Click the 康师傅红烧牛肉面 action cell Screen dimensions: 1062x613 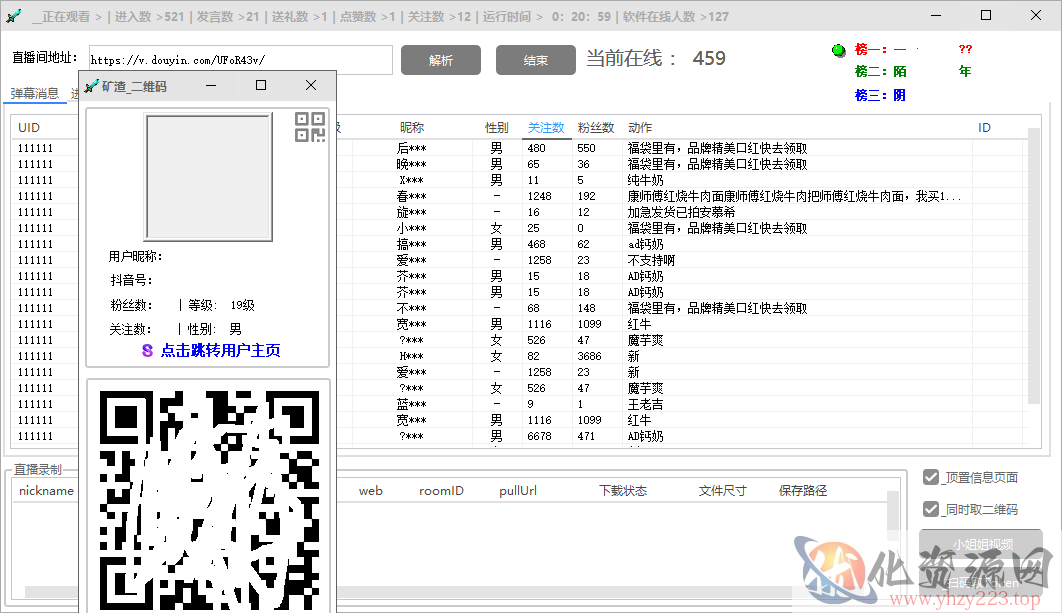tap(794, 196)
